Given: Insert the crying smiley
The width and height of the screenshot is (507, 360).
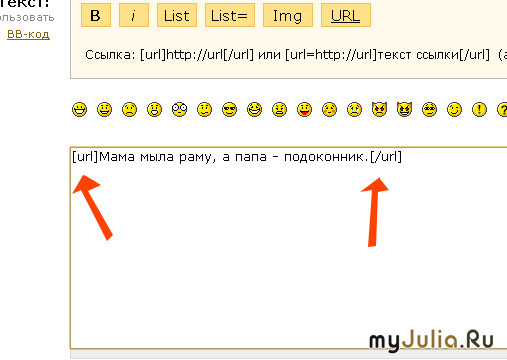Looking at the screenshot, I should click(354, 109).
